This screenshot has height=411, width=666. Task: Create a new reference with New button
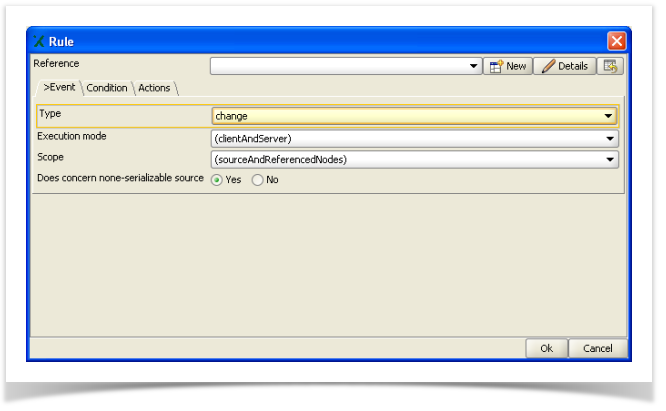[507, 66]
